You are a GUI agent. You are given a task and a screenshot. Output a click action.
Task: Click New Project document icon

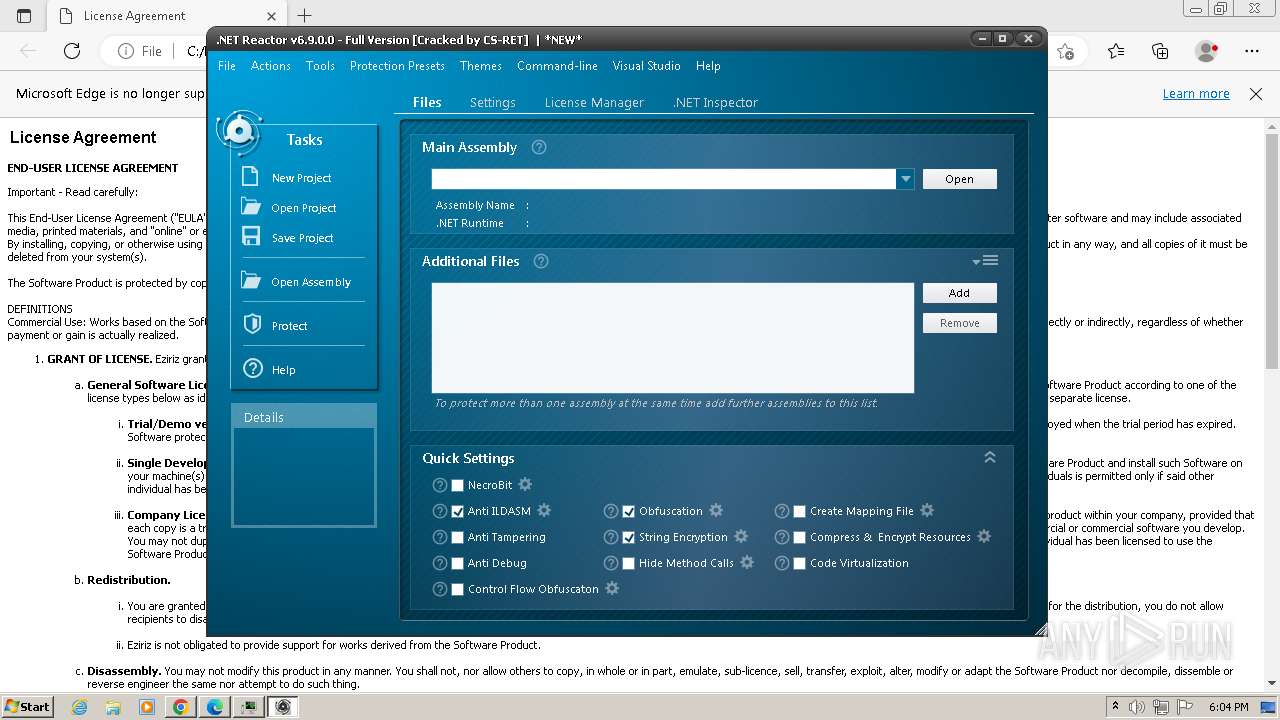(x=251, y=176)
